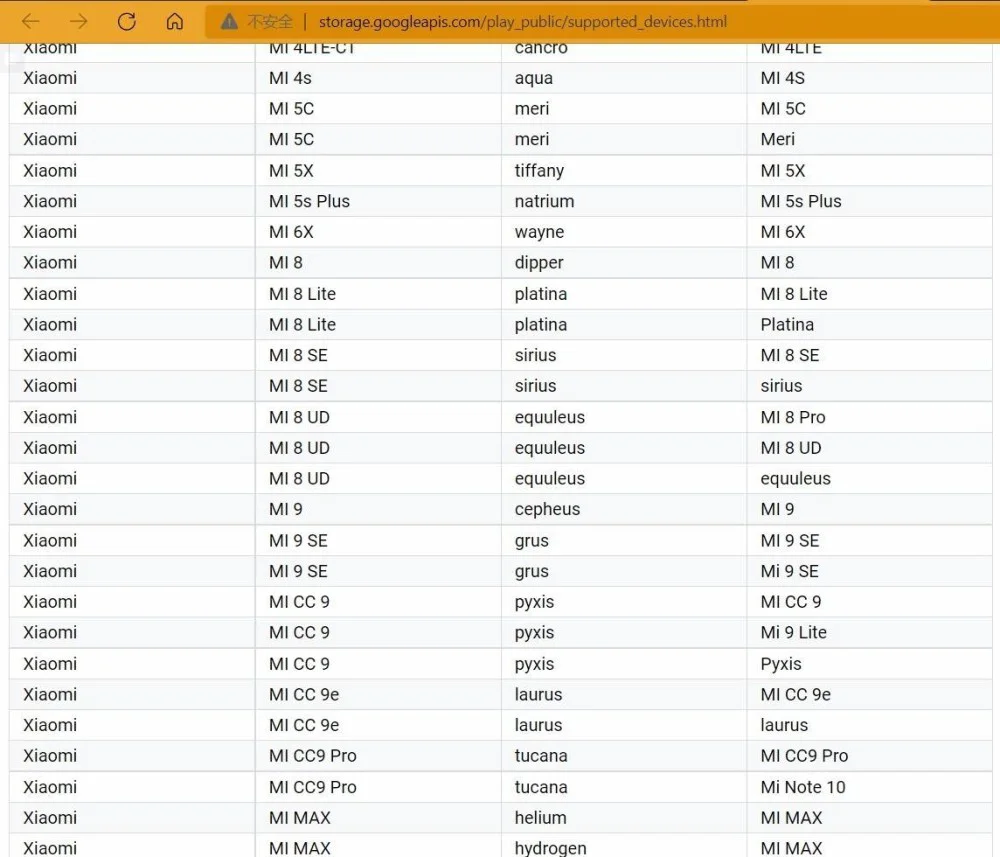
Task: Select the 'MI 8 SE' cell in last column
Action: pos(869,355)
